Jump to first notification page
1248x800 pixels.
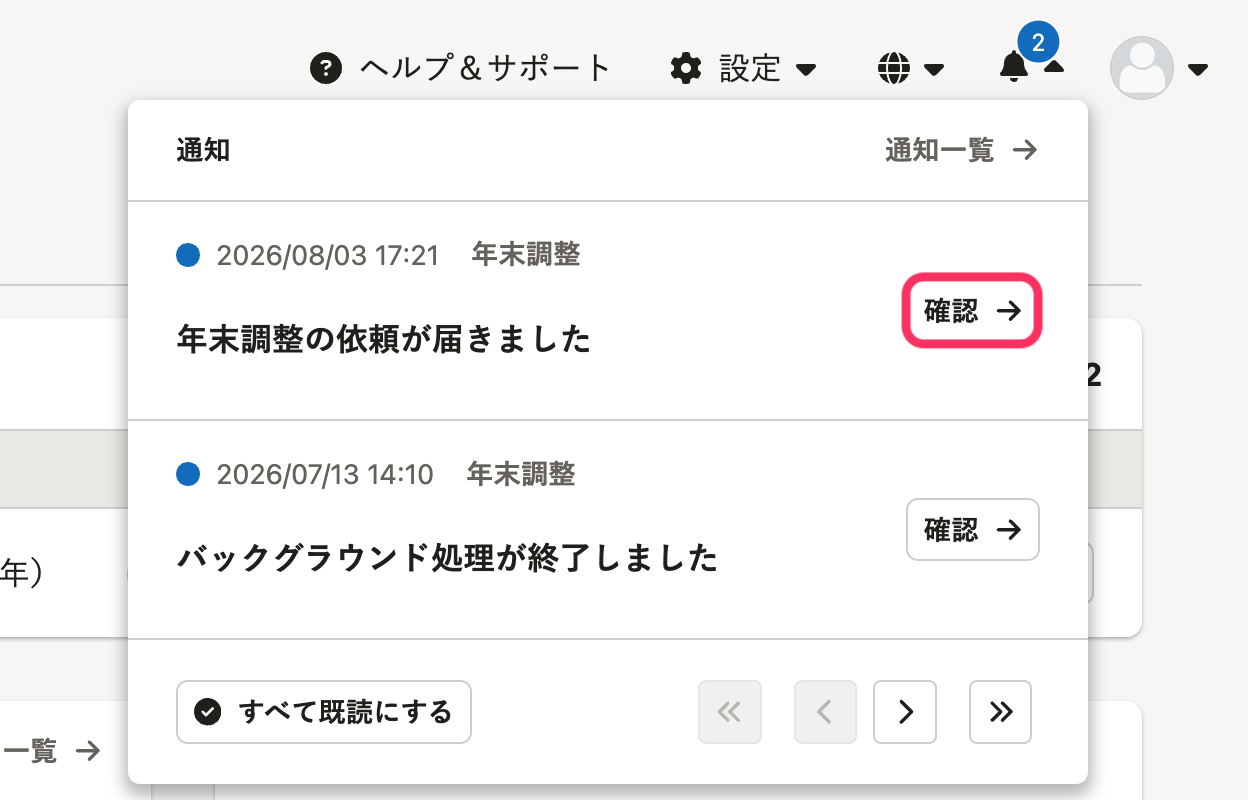[x=730, y=712]
